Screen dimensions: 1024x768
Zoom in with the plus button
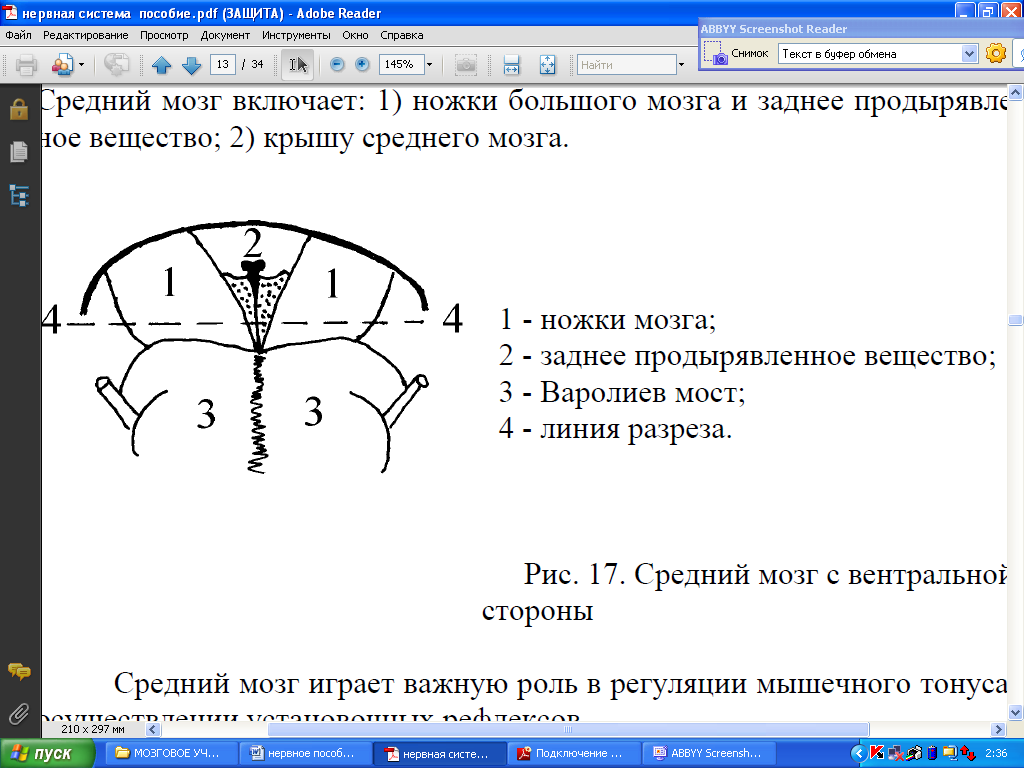(x=362, y=64)
